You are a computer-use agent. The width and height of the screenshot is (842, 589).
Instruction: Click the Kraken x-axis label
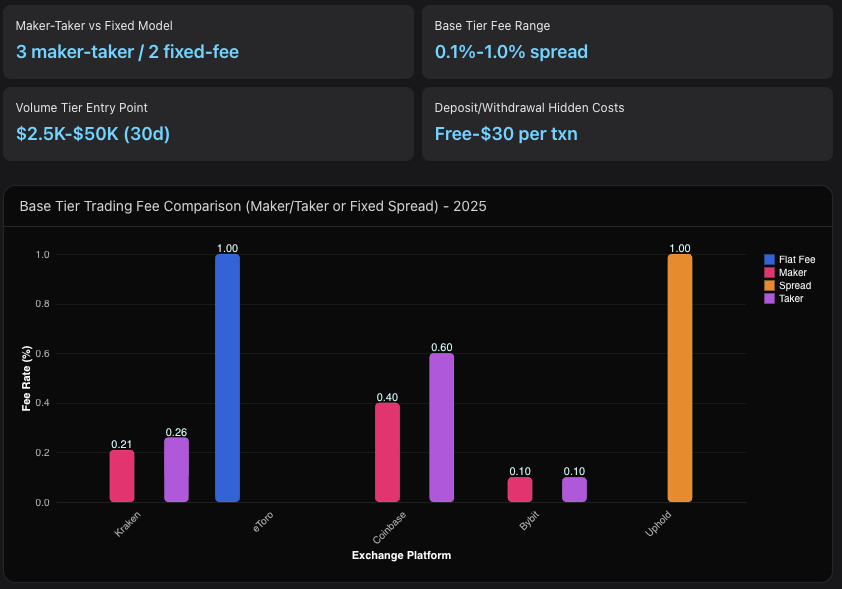pyautogui.click(x=128, y=525)
